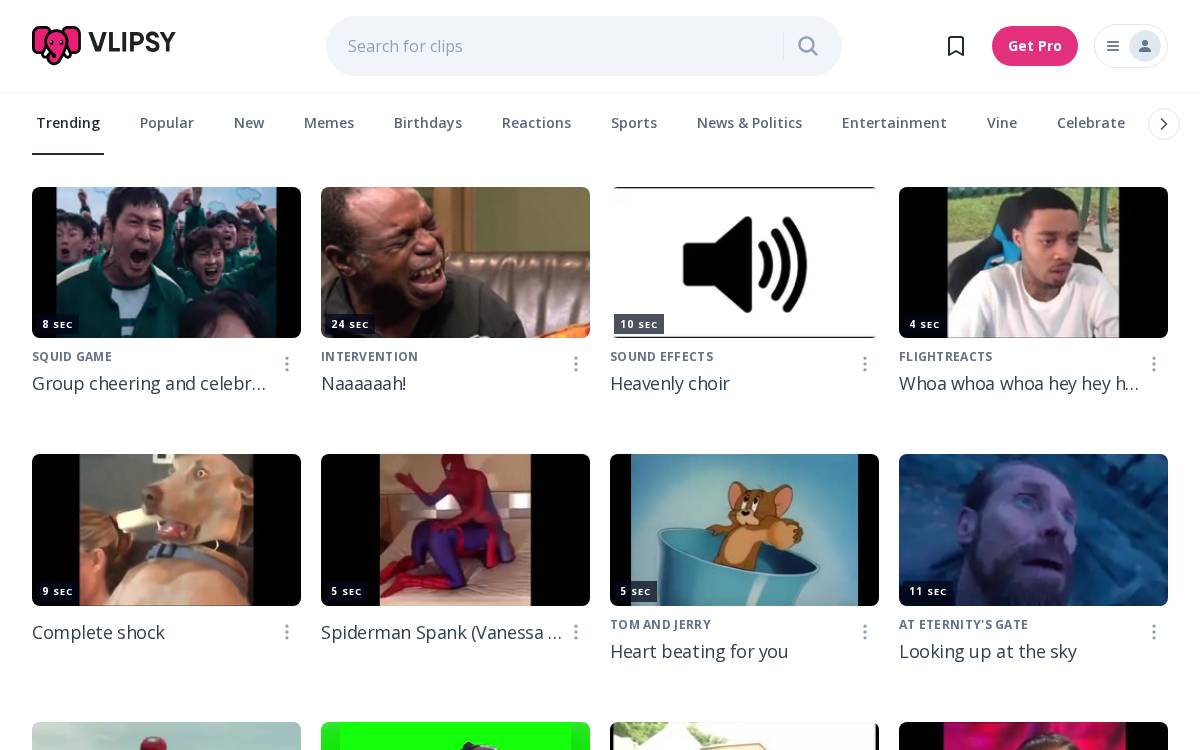
Task: Click the SQUID GAME source link
Action: pyautogui.click(x=72, y=357)
